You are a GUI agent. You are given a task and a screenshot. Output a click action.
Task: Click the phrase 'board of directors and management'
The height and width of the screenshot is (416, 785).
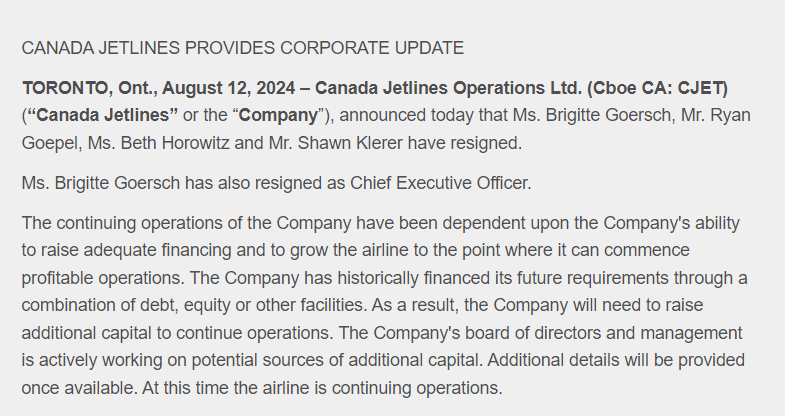(x=604, y=333)
